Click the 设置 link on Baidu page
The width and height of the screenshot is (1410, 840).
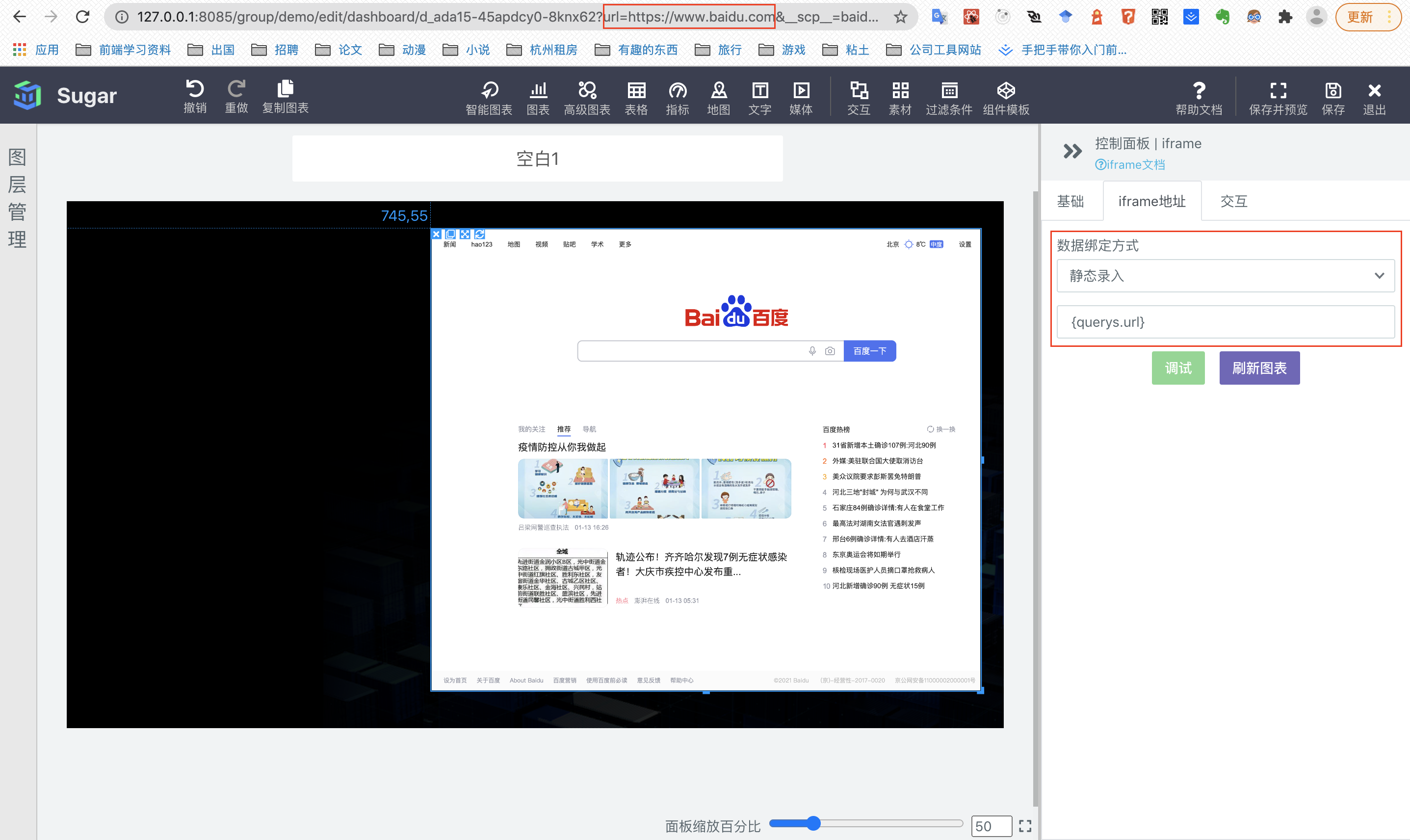point(965,244)
